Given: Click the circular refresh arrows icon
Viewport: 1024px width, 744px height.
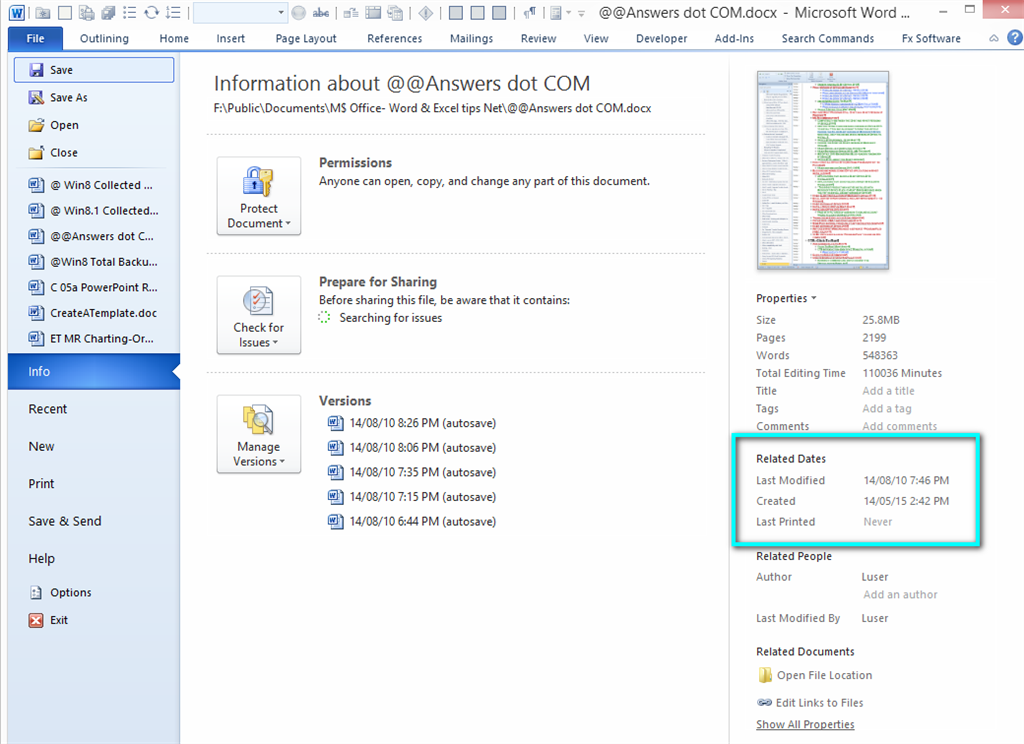Looking at the screenshot, I should (x=152, y=12).
